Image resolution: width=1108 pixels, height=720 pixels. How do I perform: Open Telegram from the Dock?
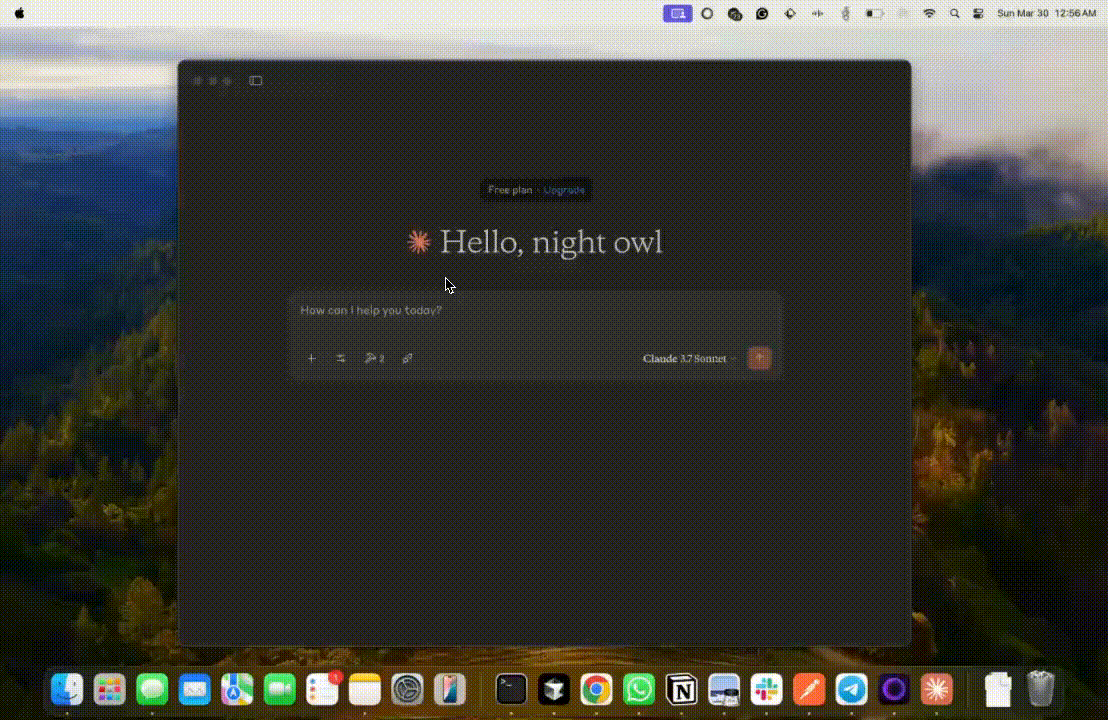851,689
